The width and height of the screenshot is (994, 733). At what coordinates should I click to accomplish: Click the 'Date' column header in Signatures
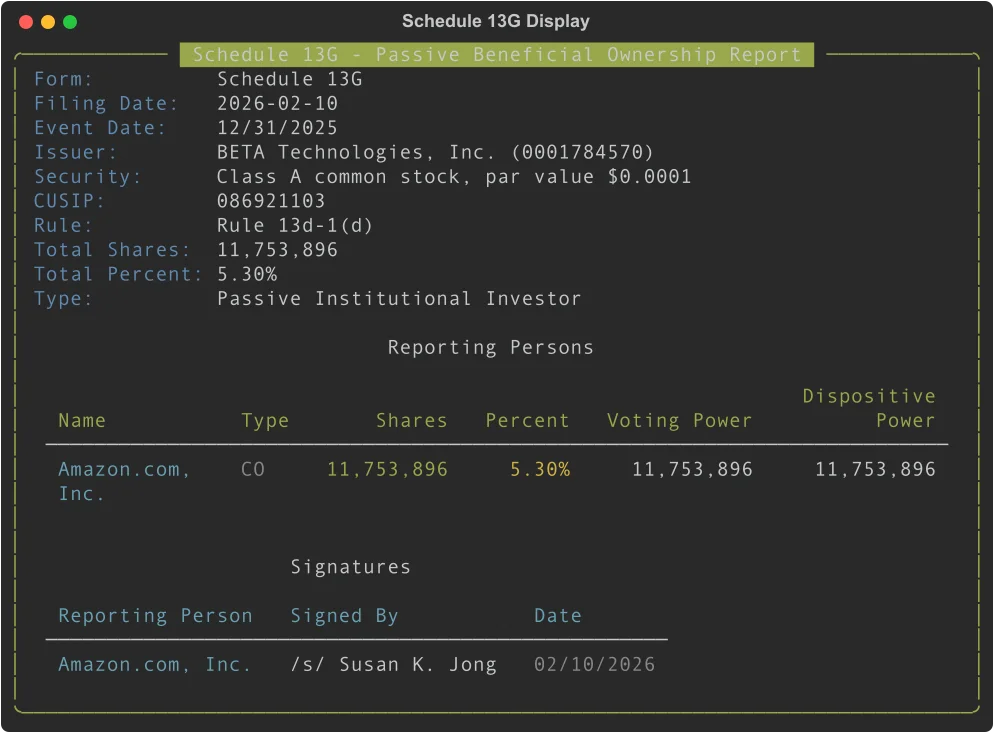[558, 616]
